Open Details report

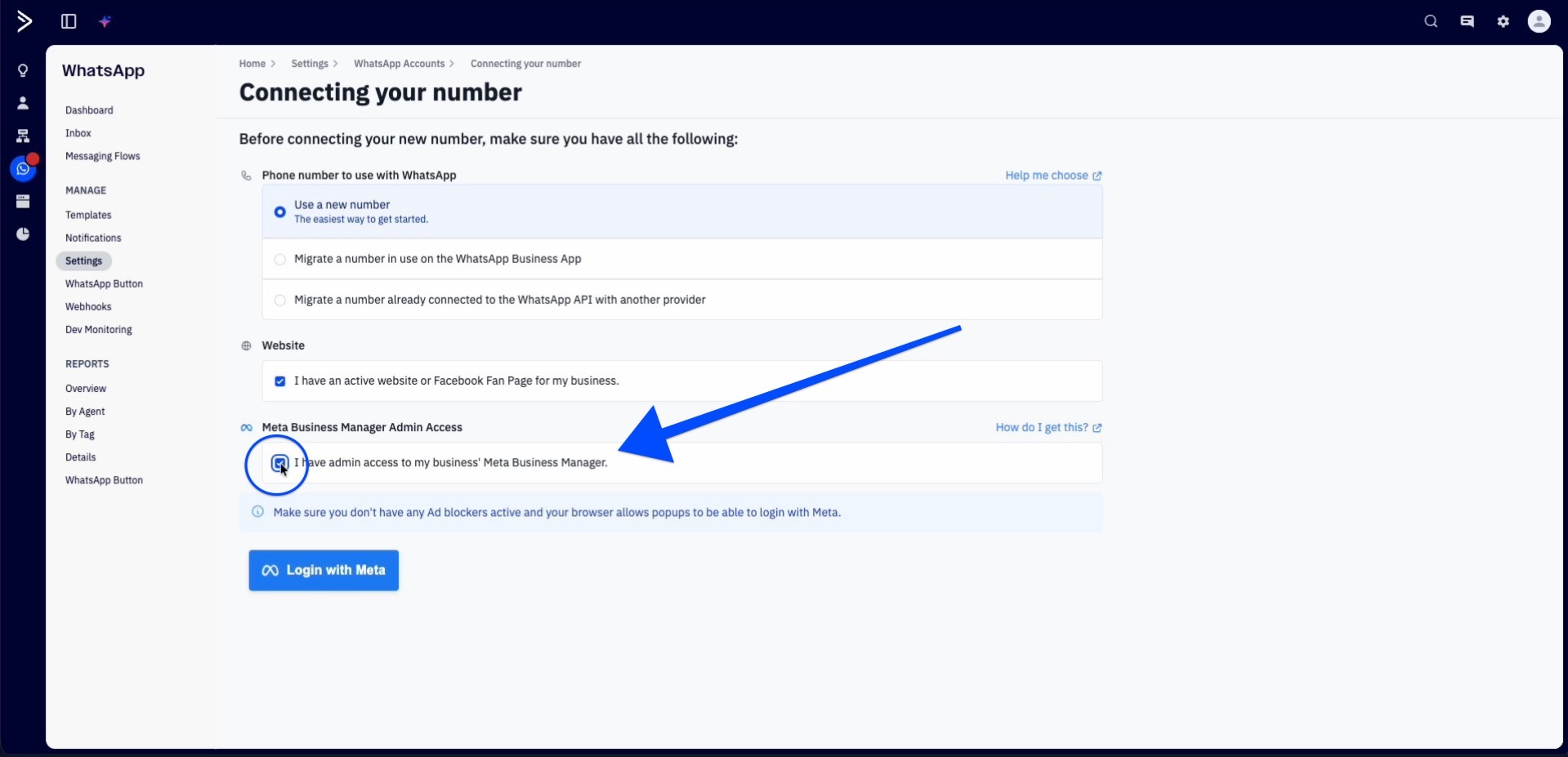[81, 457]
